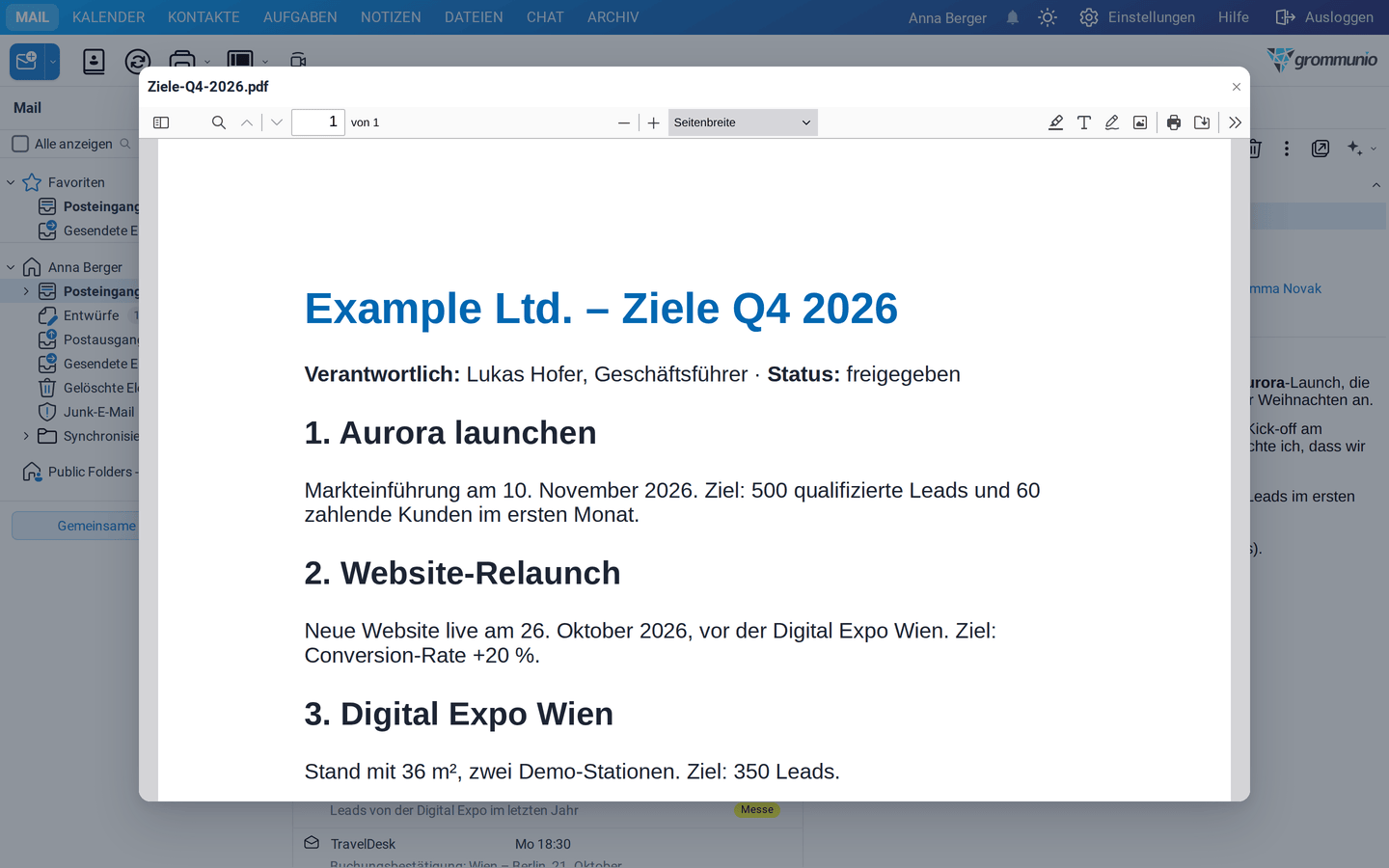This screenshot has width=1389, height=868.
Task: Open the TravelDesk mail in list
Action: click(548, 849)
